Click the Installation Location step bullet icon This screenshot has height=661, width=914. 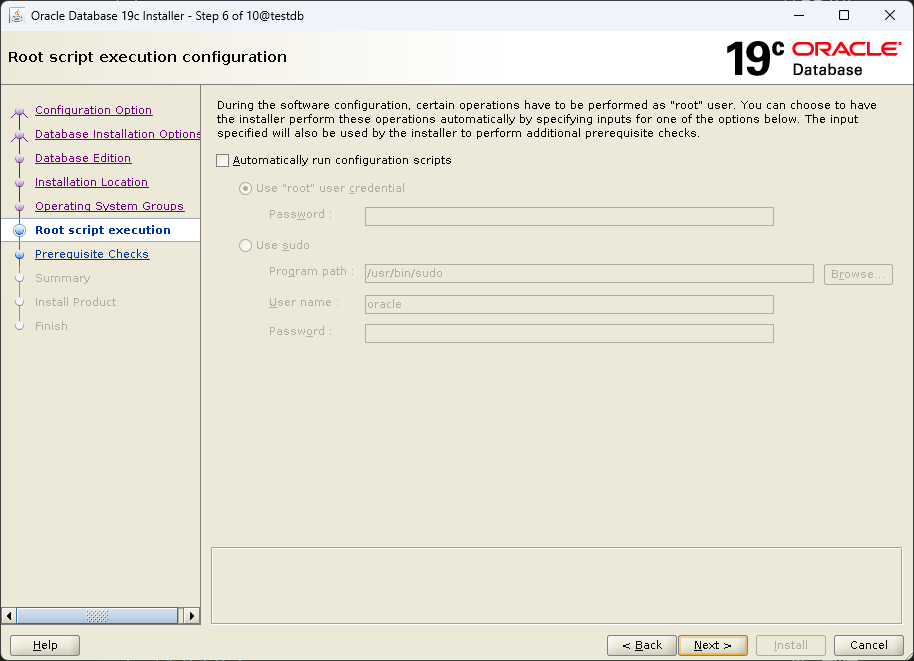pyautogui.click(x=20, y=182)
